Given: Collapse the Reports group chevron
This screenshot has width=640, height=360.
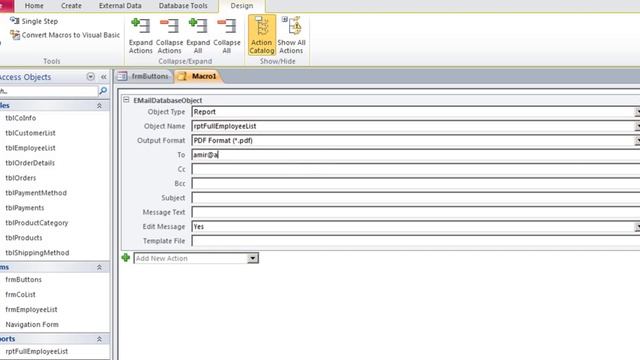Looking at the screenshot, I should click(99, 339).
